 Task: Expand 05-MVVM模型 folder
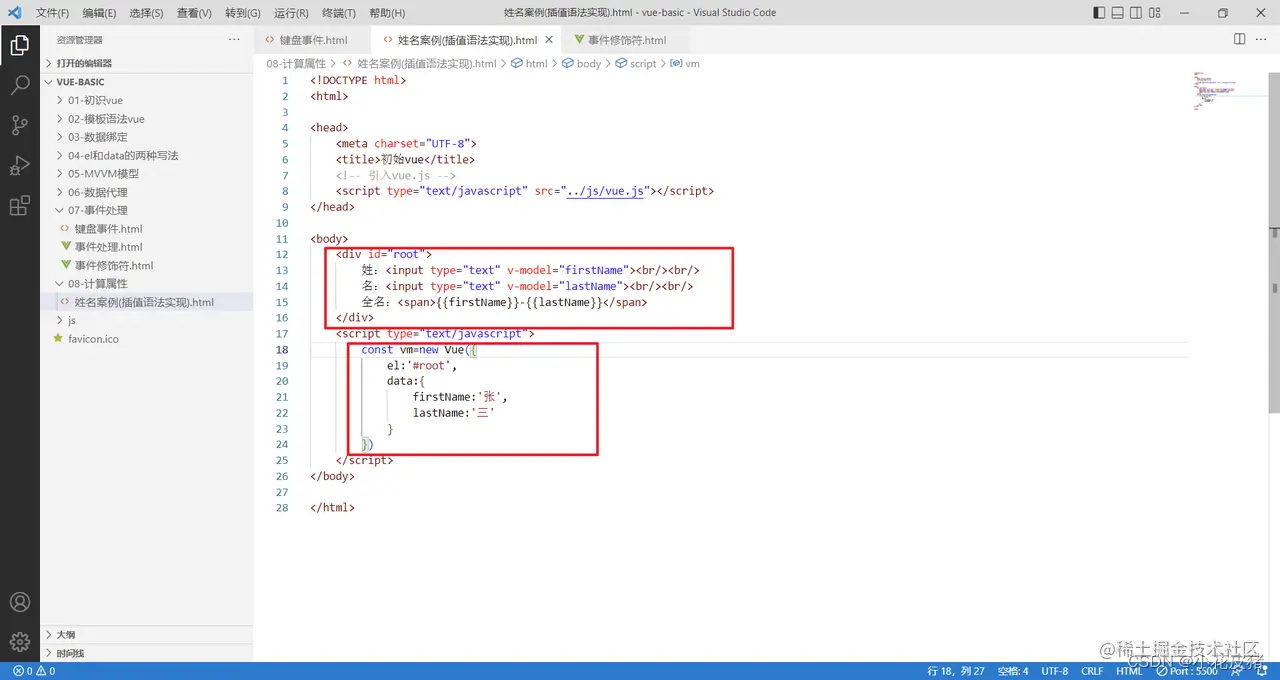click(x=147, y=174)
